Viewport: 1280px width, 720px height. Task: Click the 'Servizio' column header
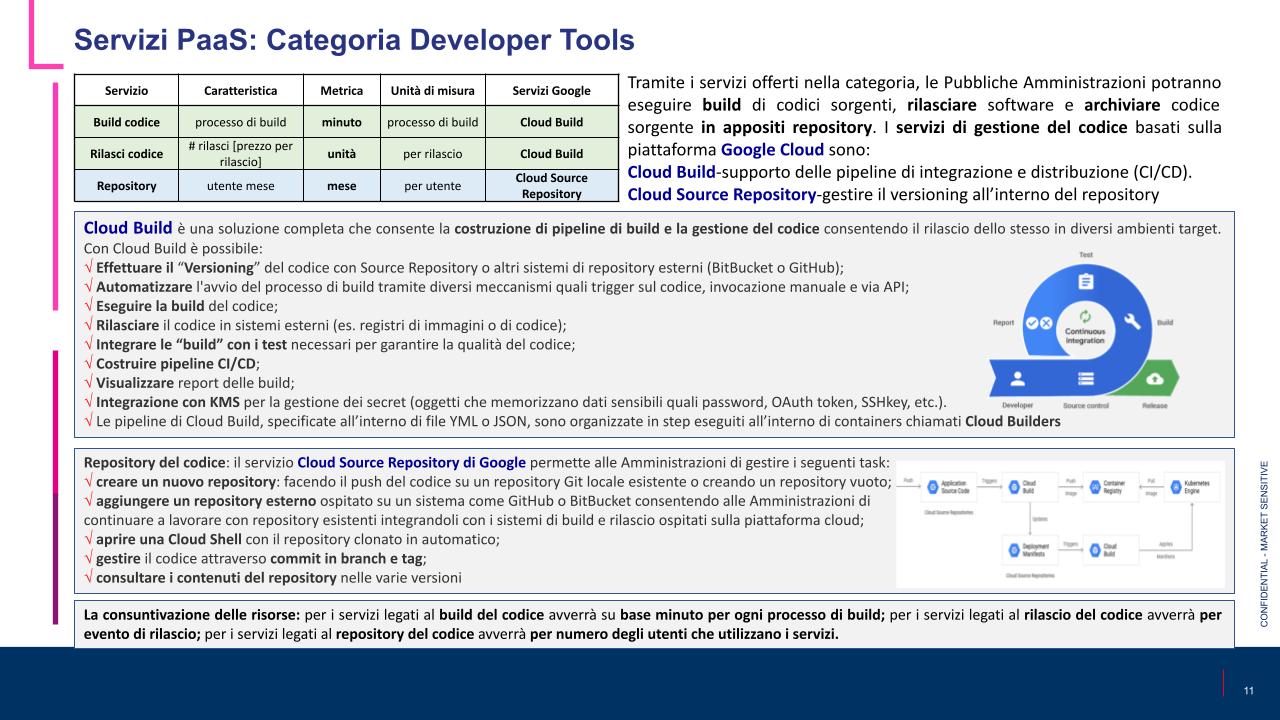(x=127, y=90)
